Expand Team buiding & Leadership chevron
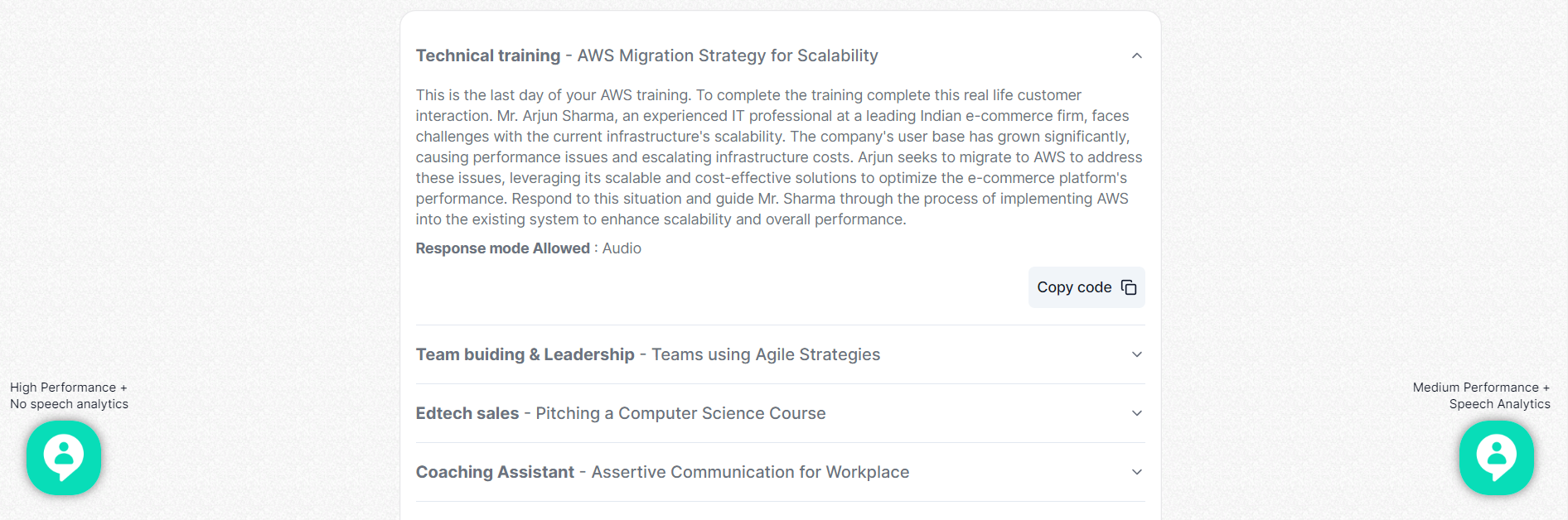The height and width of the screenshot is (520, 1568). click(x=1136, y=354)
